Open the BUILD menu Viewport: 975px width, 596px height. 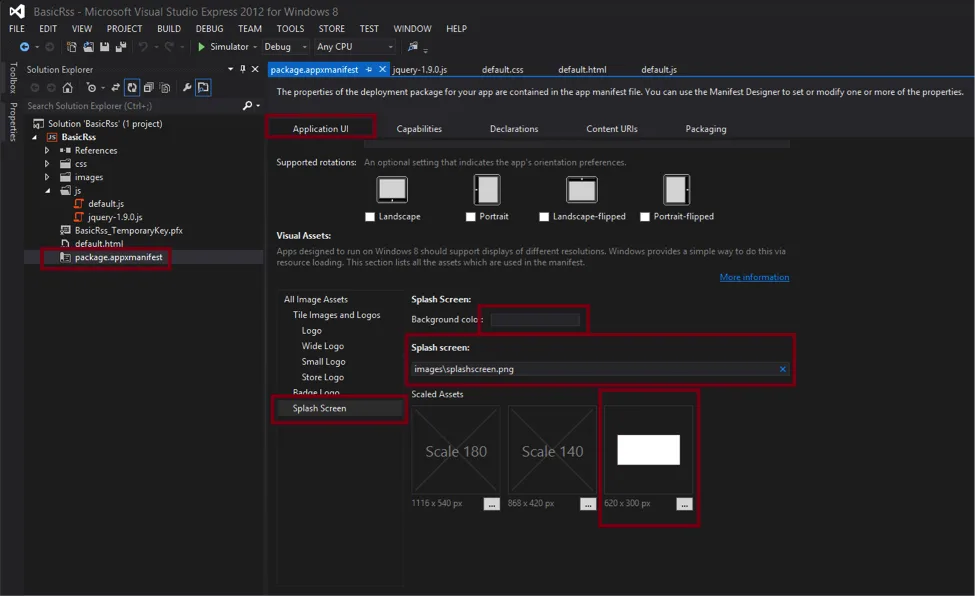(x=169, y=29)
